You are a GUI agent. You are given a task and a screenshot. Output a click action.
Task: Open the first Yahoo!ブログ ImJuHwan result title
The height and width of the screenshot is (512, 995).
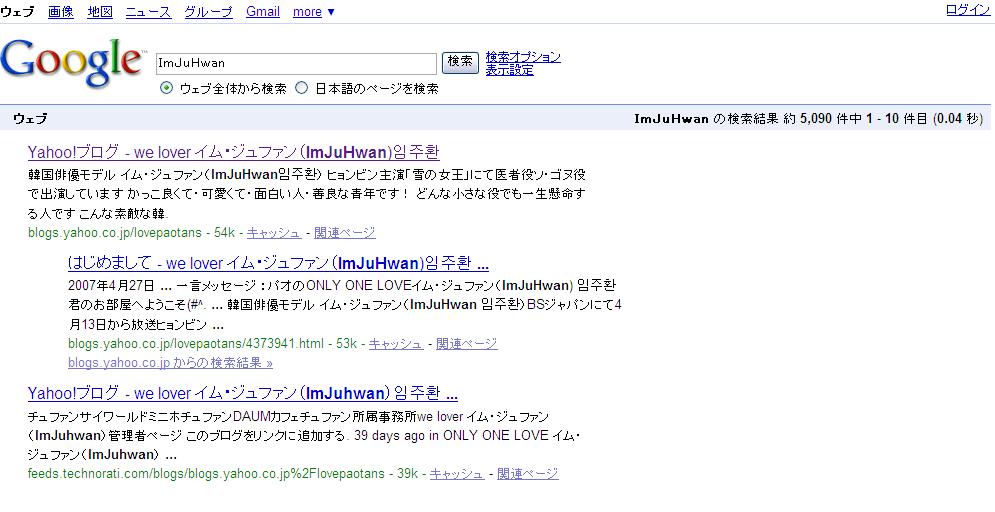click(234, 152)
